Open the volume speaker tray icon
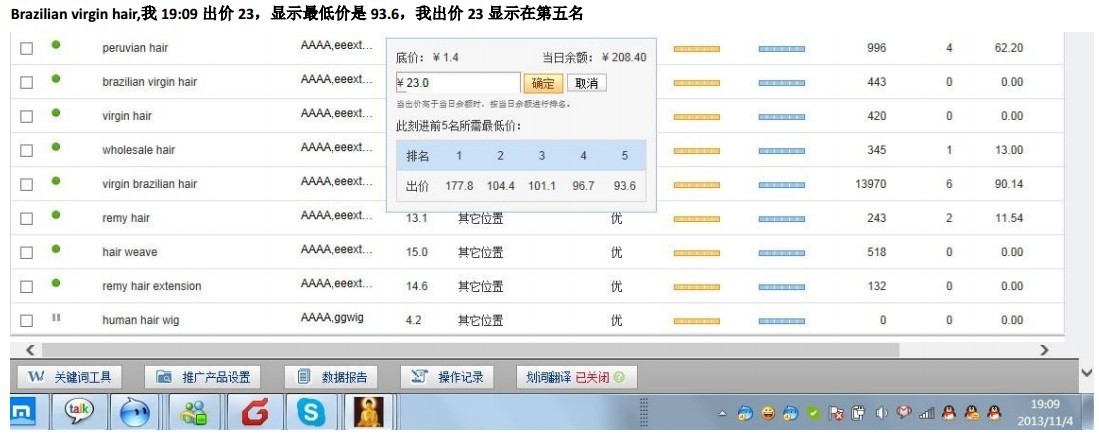The height and width of the screenshot is (437, 1099). coord(881,414)
